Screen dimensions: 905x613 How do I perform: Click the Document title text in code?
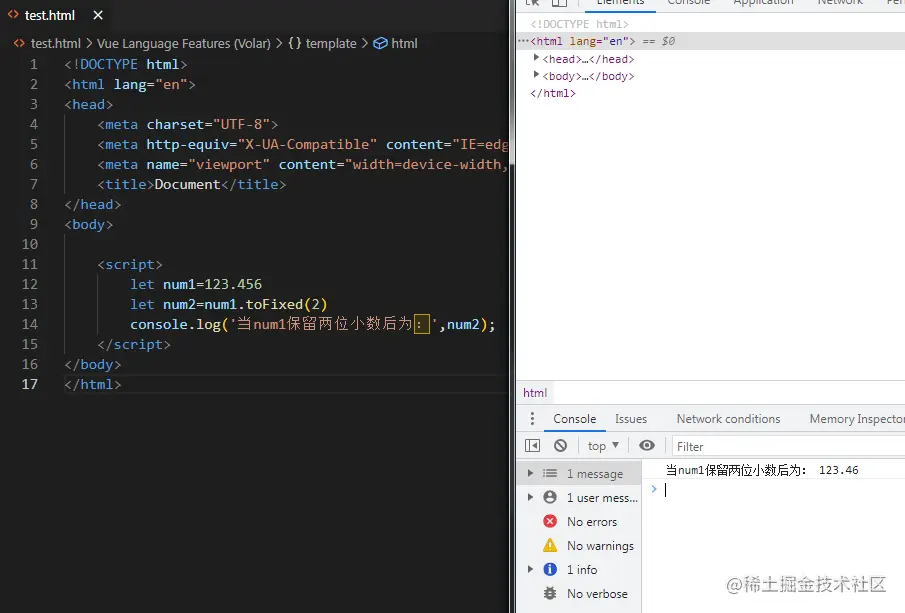point(188,185)
